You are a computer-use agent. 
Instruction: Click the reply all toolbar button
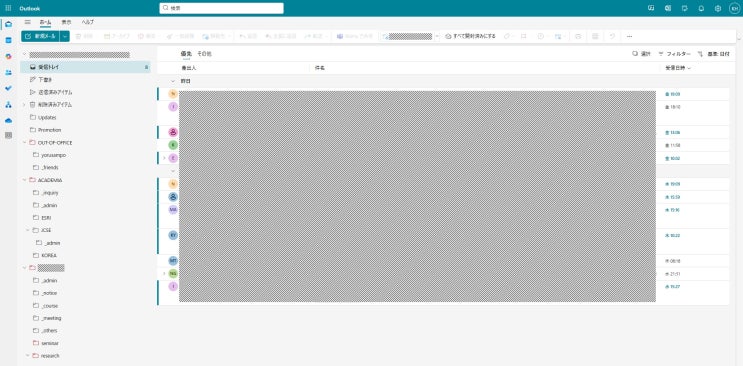pos(281,36)
